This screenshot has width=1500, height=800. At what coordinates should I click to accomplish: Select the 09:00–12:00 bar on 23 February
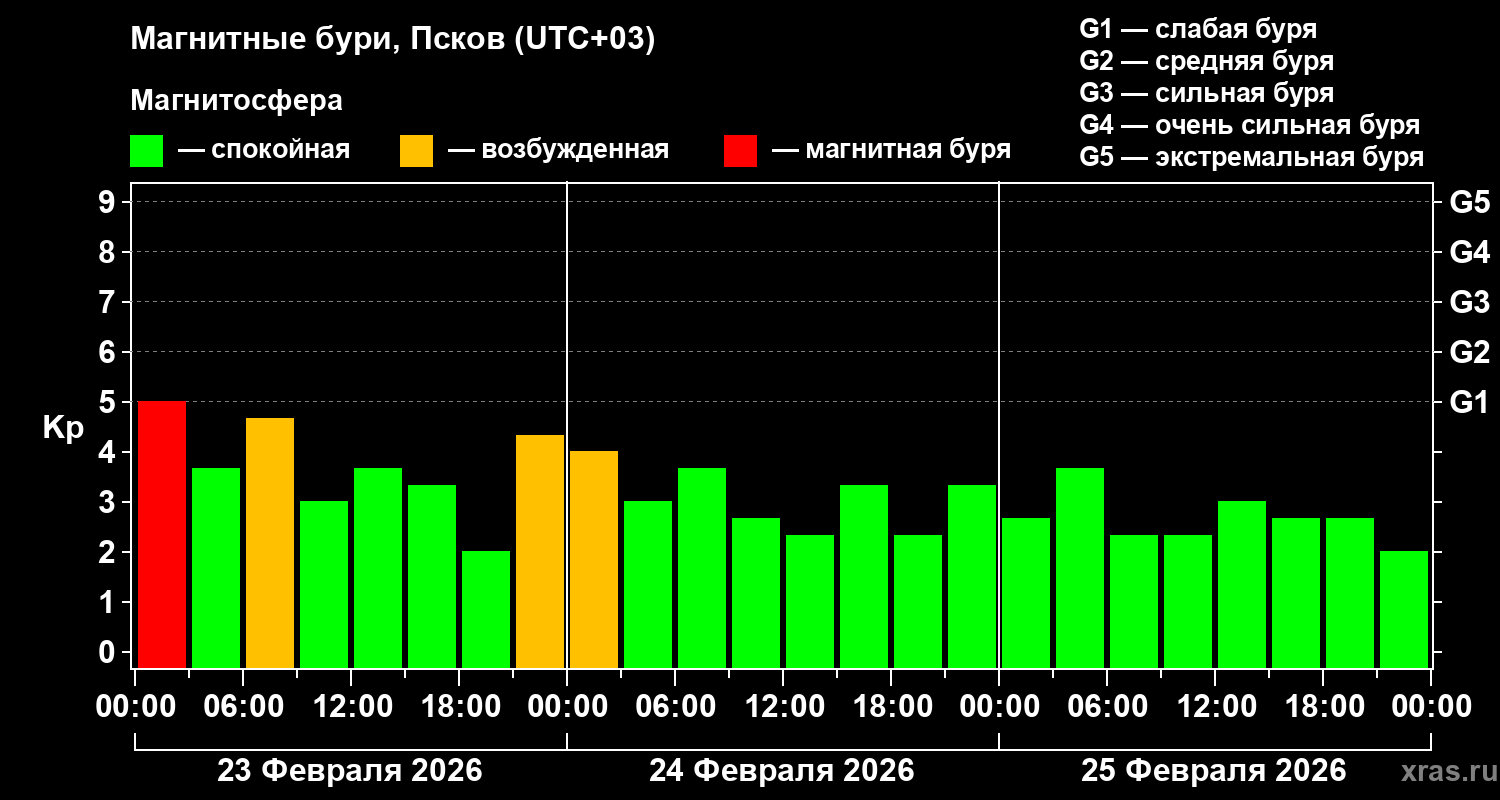[324, 584]
